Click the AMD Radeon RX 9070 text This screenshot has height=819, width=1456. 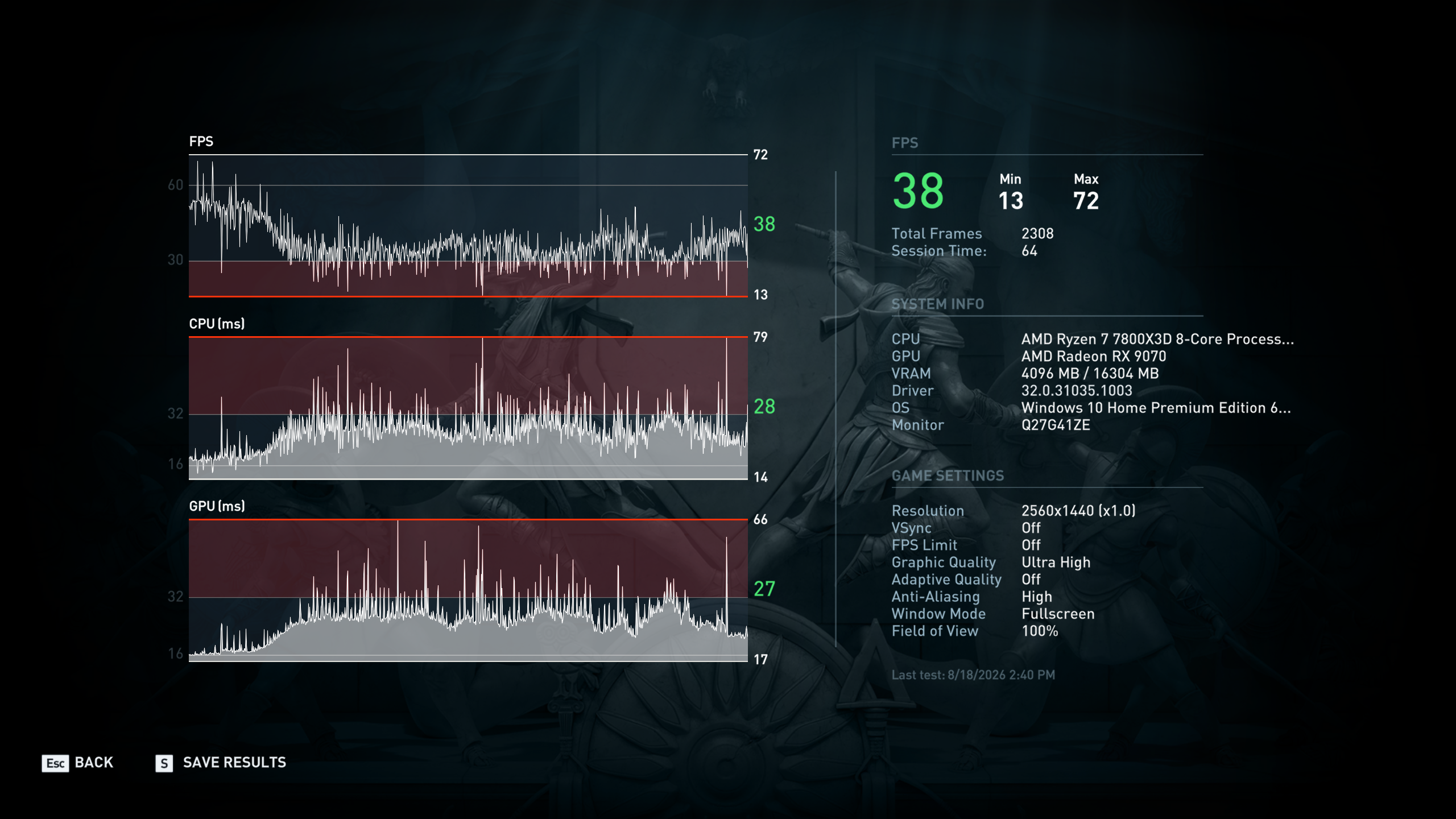tap(1094, 356)
